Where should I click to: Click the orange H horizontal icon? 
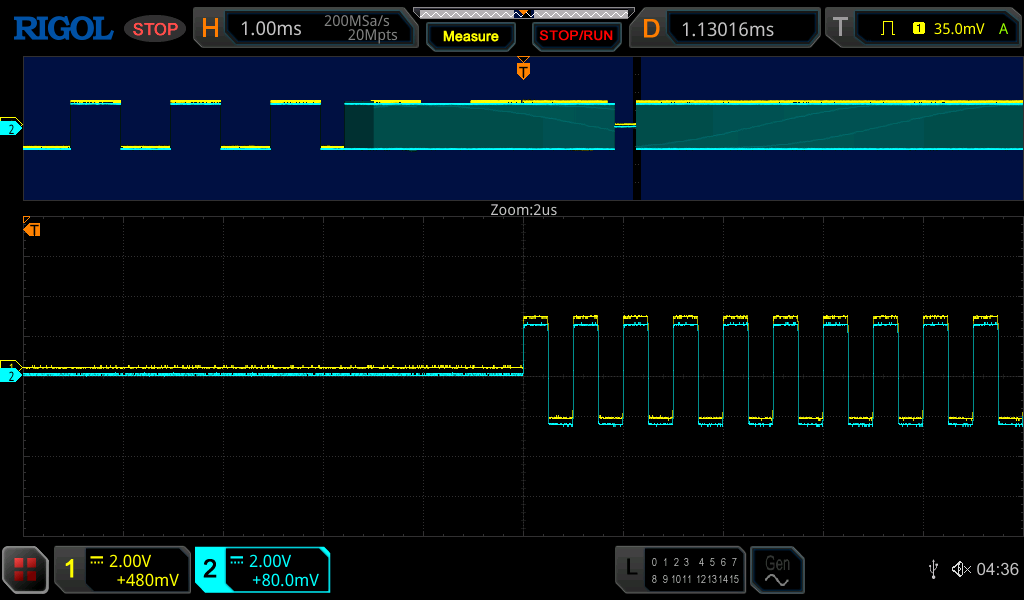pos(210,28)
